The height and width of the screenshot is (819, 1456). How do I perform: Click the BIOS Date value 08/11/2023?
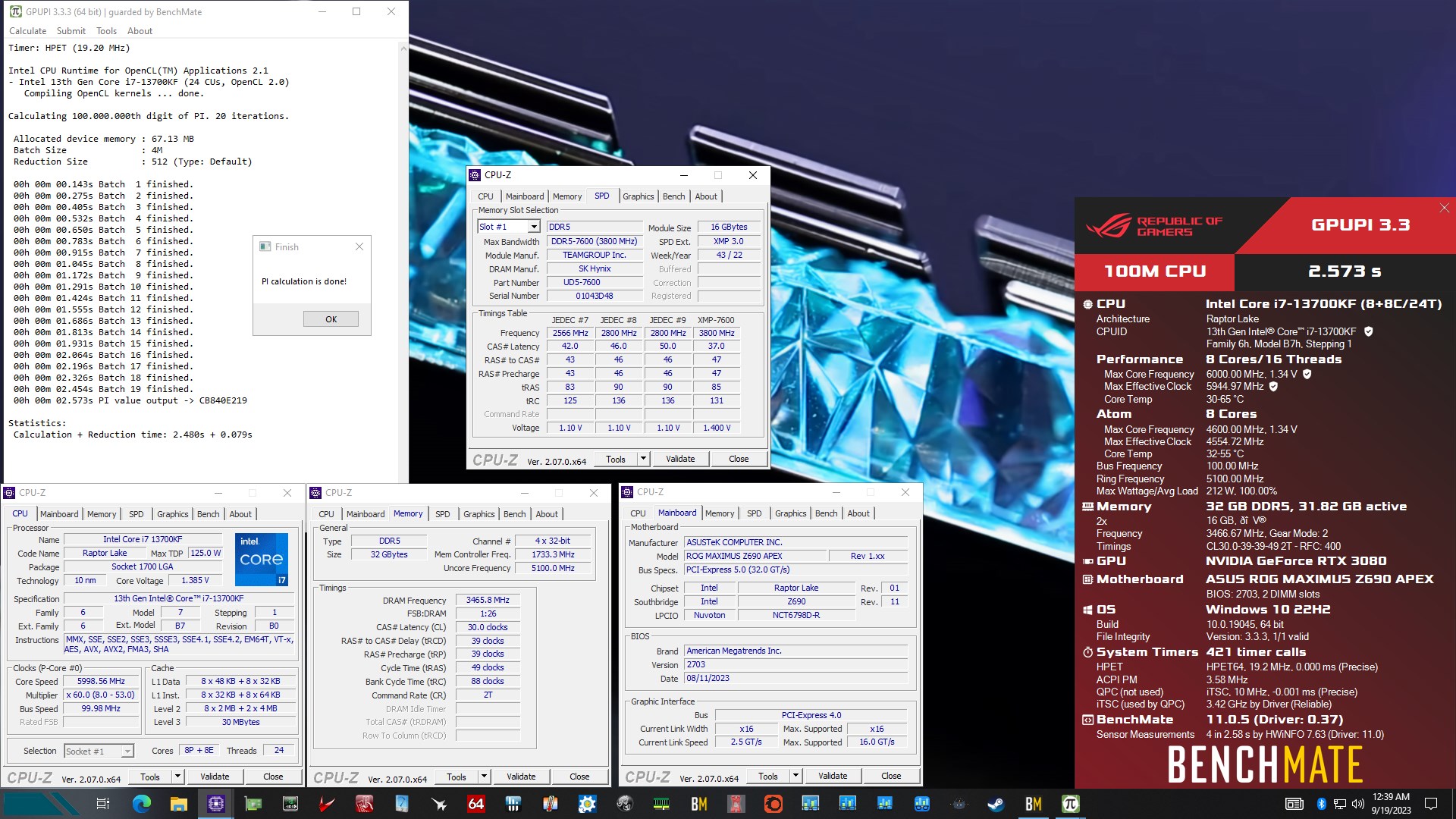click(x=796, y=678)
